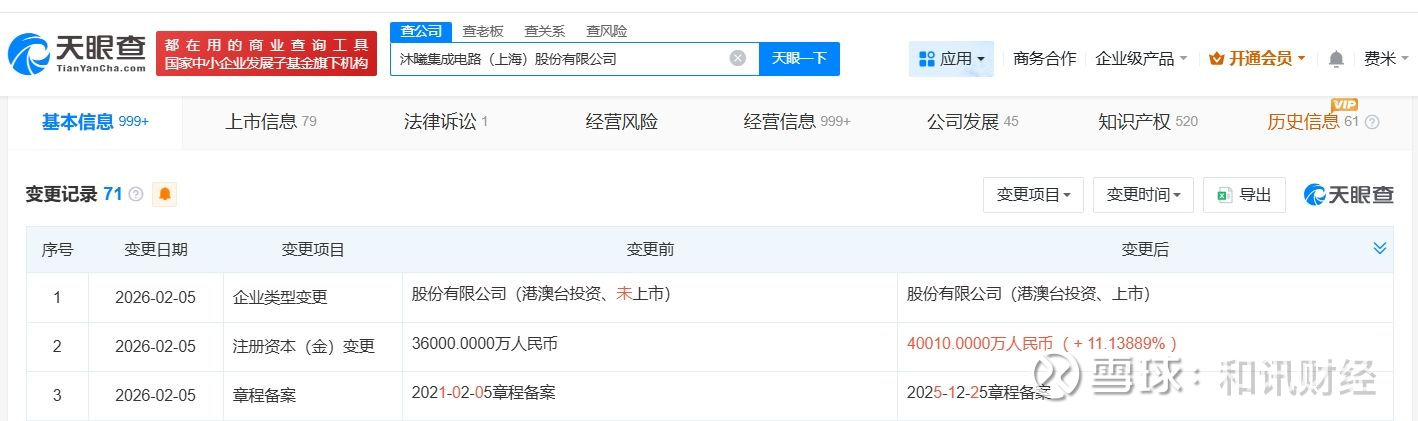
Task: Select the 查风险 search tab
Action: click(607, 31)
